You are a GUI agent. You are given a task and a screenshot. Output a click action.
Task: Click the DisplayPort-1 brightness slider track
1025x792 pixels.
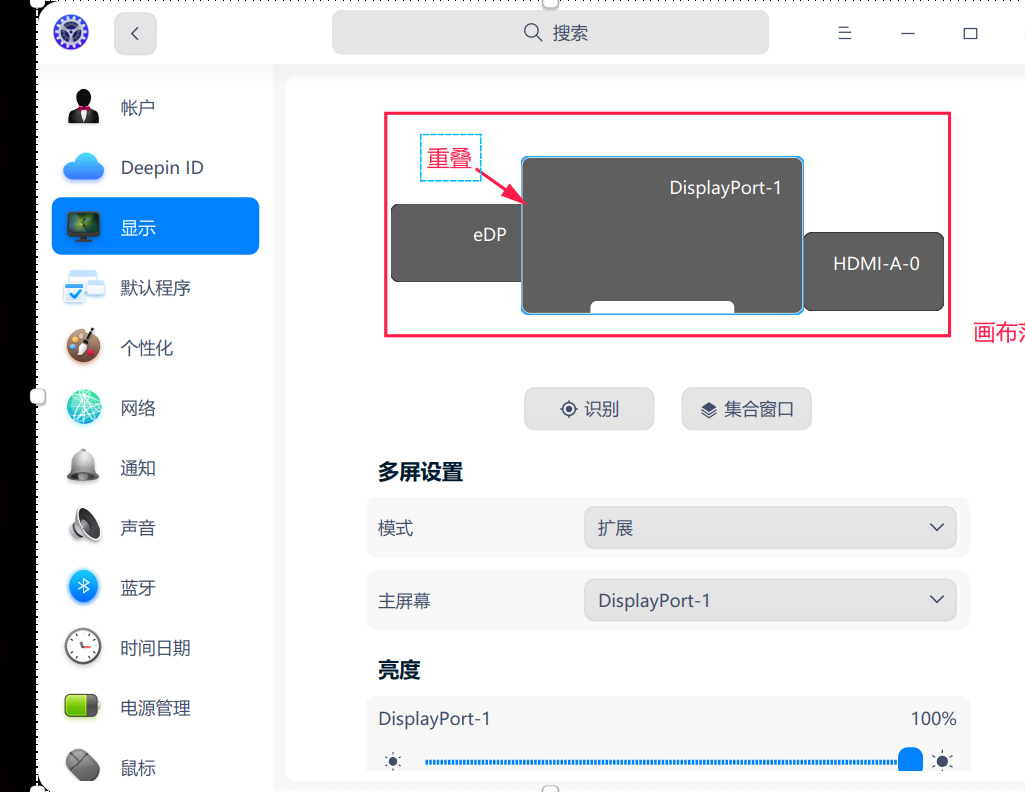(661, 762)
